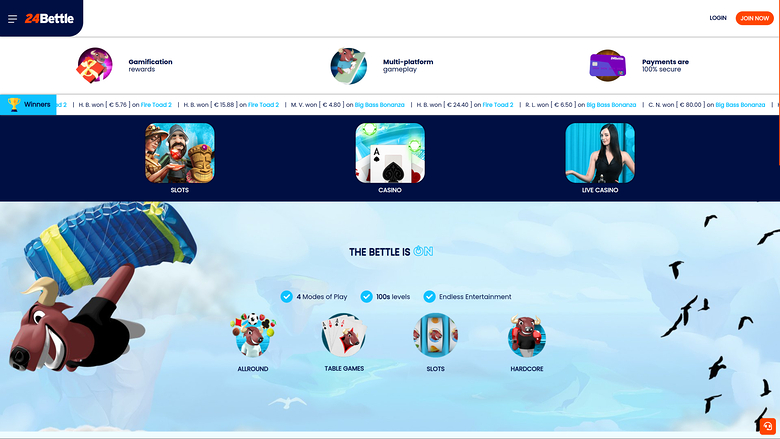Click the 4 Modes of Play text
The image size is (780, 439).
322,297
